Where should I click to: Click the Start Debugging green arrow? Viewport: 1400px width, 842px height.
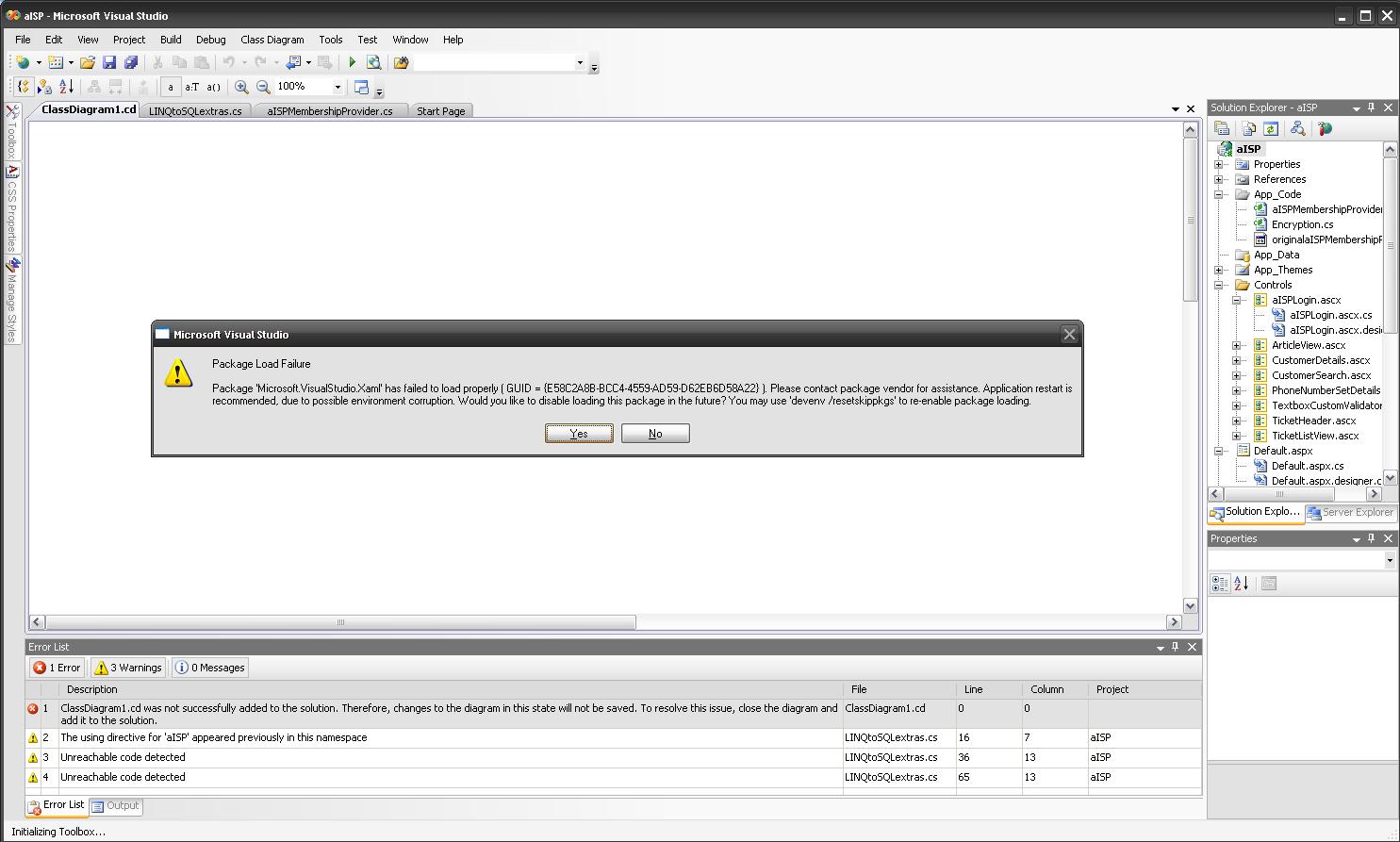(353, 62)
